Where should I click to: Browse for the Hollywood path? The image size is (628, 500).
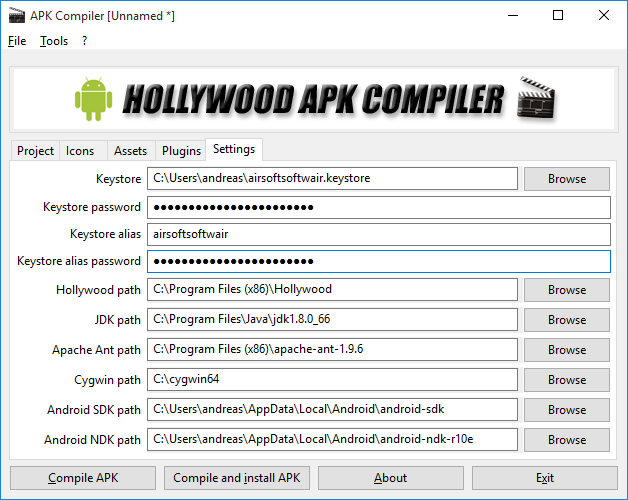coord(567,290)
